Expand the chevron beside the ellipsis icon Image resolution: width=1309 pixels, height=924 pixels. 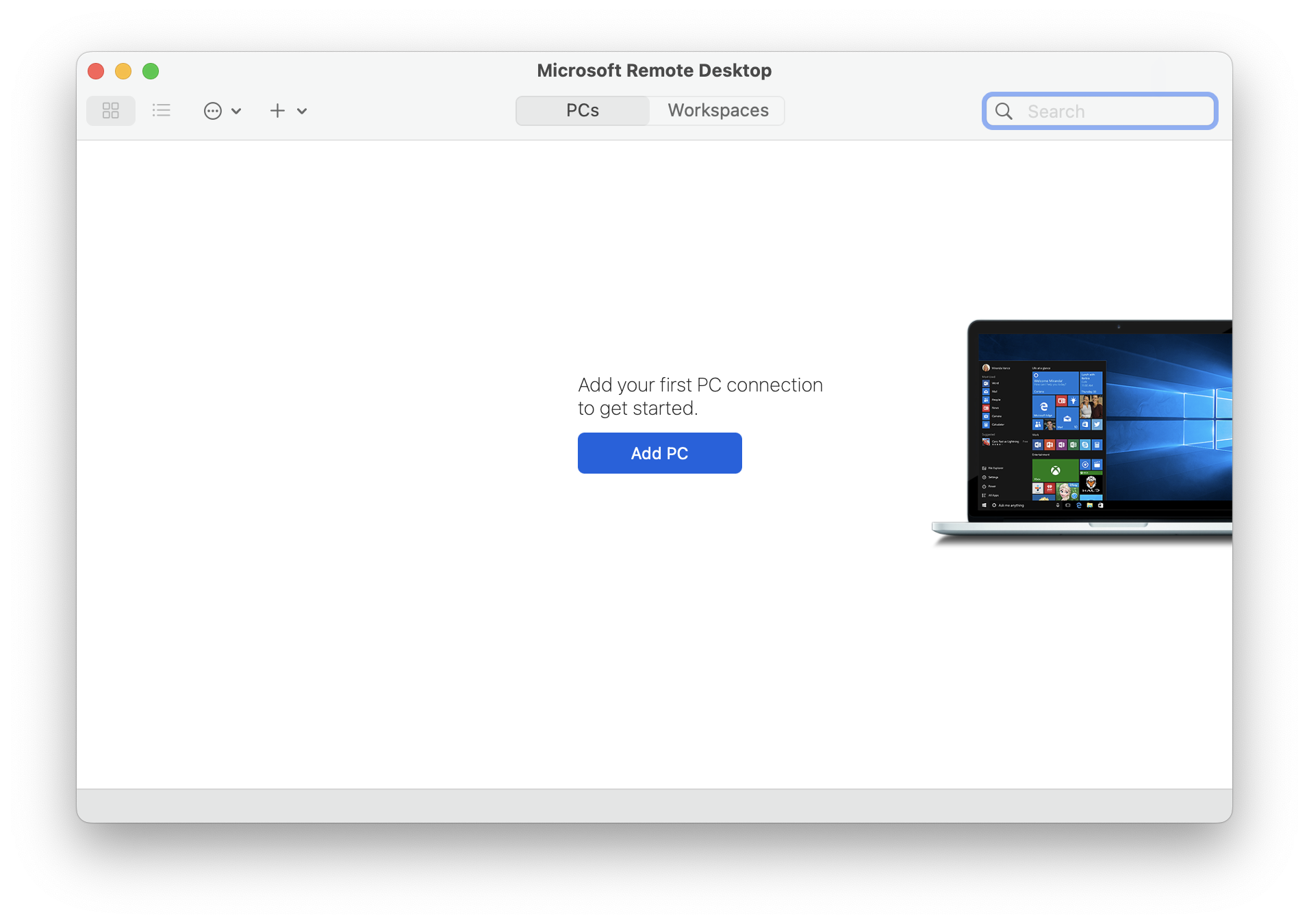click(x=236, y=111)
